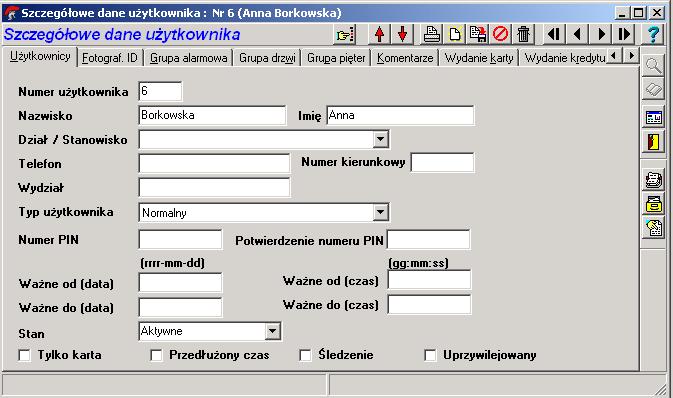
Task: Open help with the question mark icon
Action: [653, 34]
